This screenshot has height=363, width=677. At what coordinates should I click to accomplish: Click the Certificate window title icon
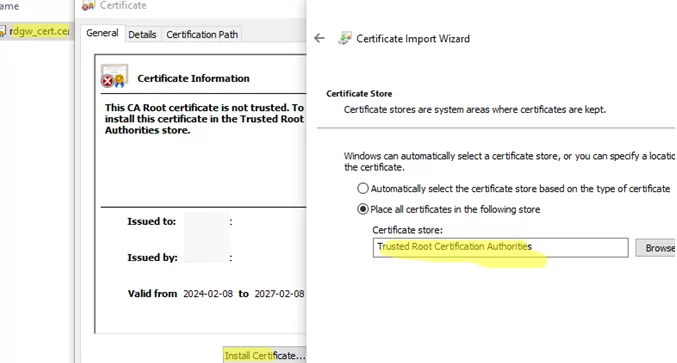pyautogui.click(x=88, y=5)
